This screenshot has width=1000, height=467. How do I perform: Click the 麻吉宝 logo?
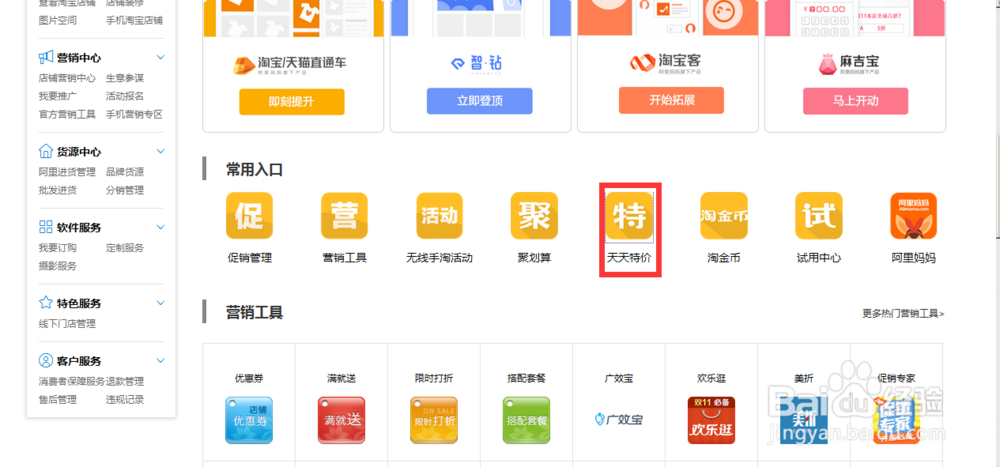click(849, 63)
